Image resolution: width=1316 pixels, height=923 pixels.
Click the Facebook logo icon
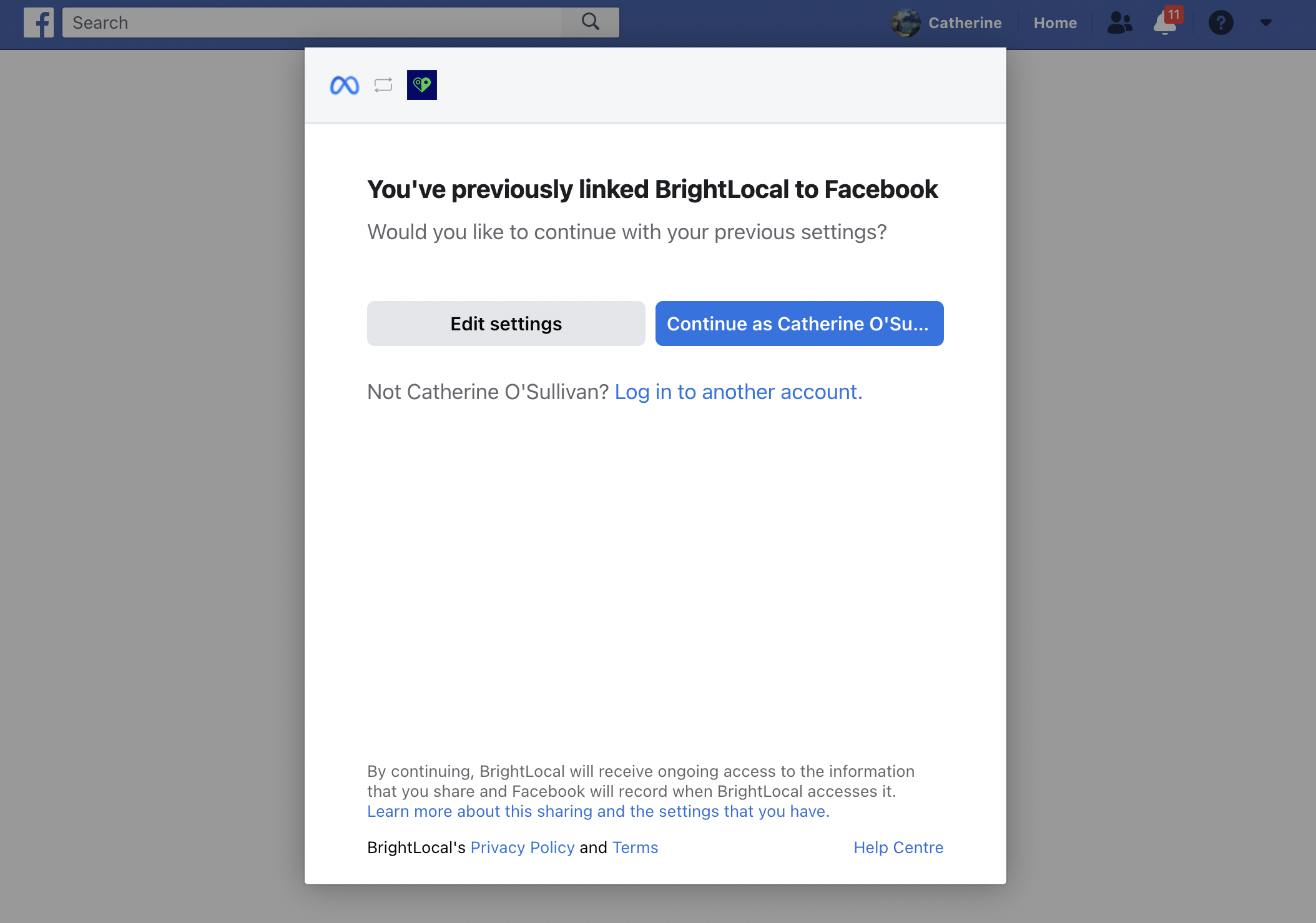(x=39, y=22)
